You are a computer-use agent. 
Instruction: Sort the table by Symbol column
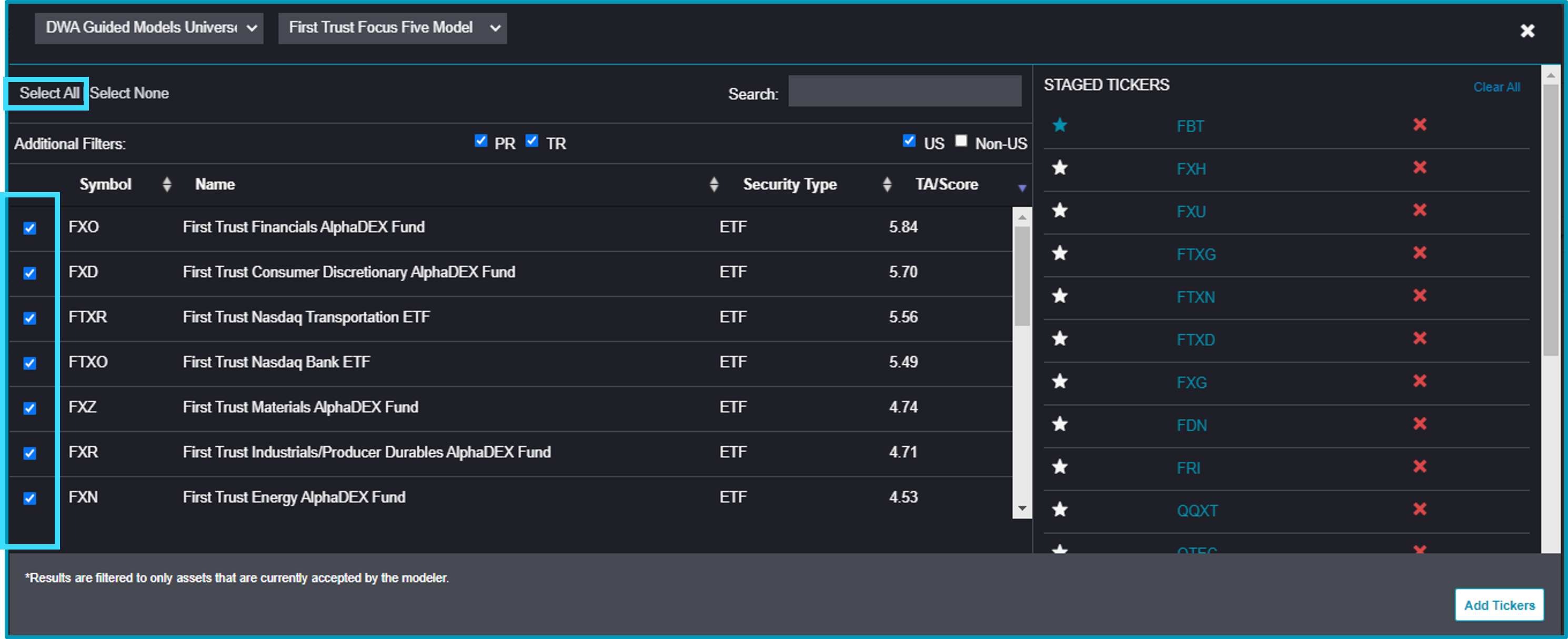pos(167,184)
